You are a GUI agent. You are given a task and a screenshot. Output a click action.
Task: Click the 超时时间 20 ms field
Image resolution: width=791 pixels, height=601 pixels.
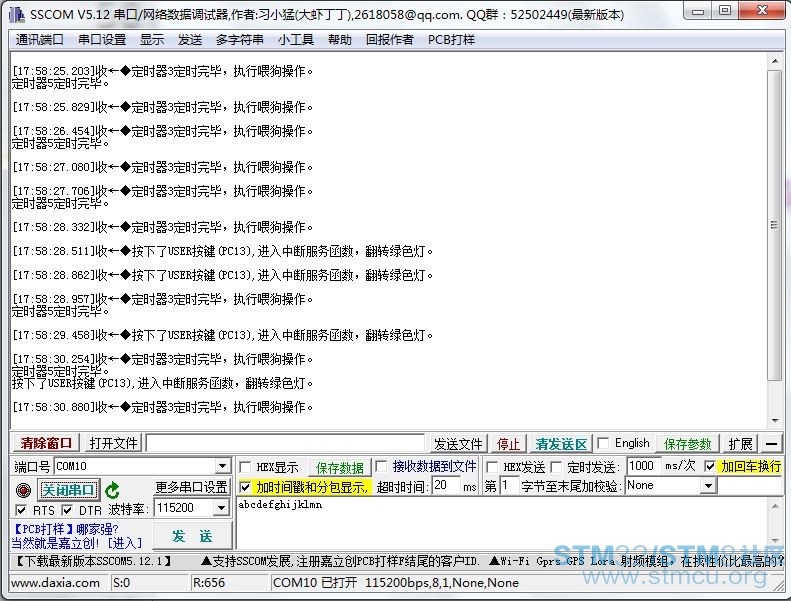click(445, 485)
